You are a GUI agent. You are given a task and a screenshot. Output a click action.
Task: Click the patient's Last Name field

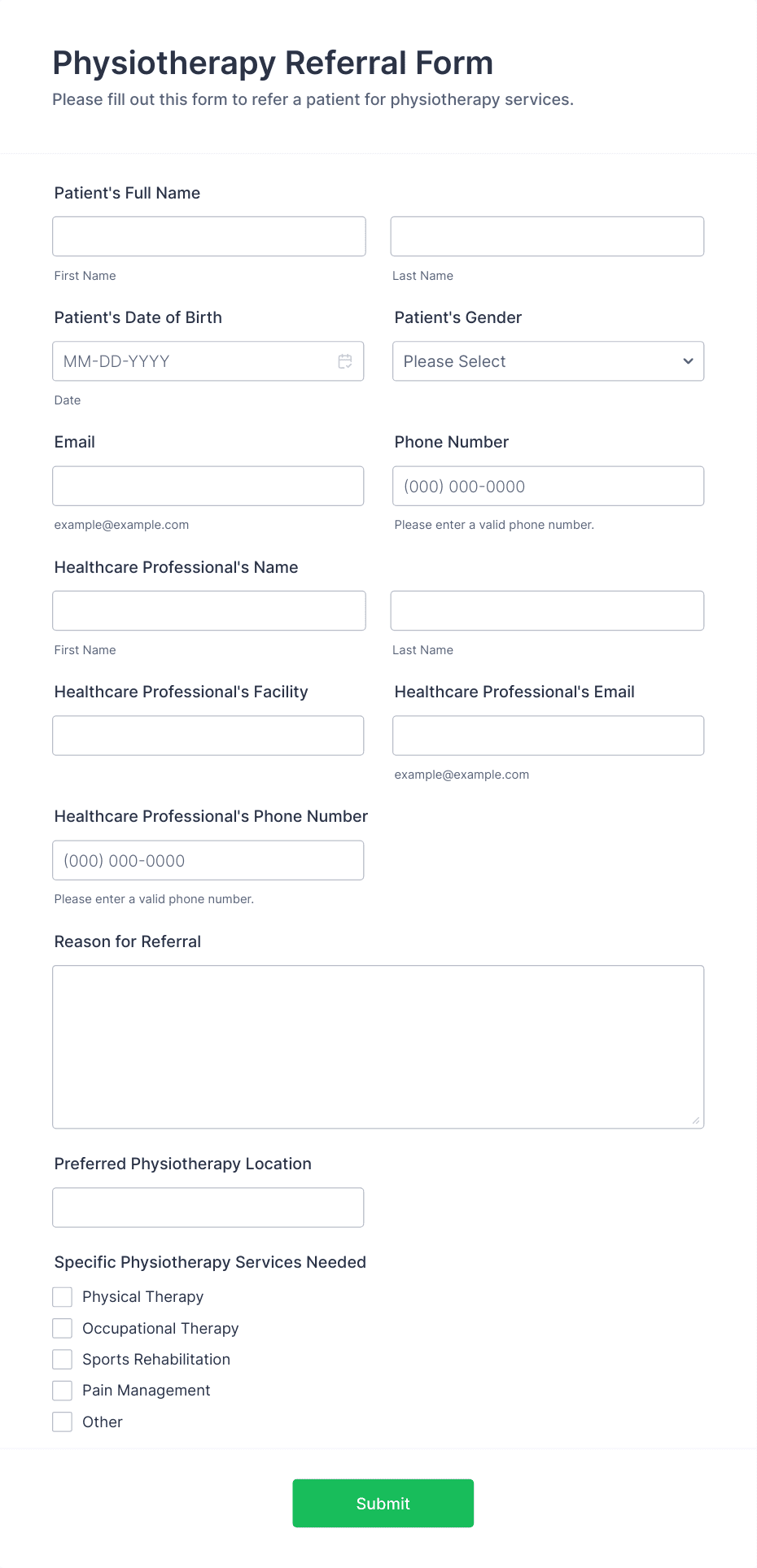coord(547,237)
